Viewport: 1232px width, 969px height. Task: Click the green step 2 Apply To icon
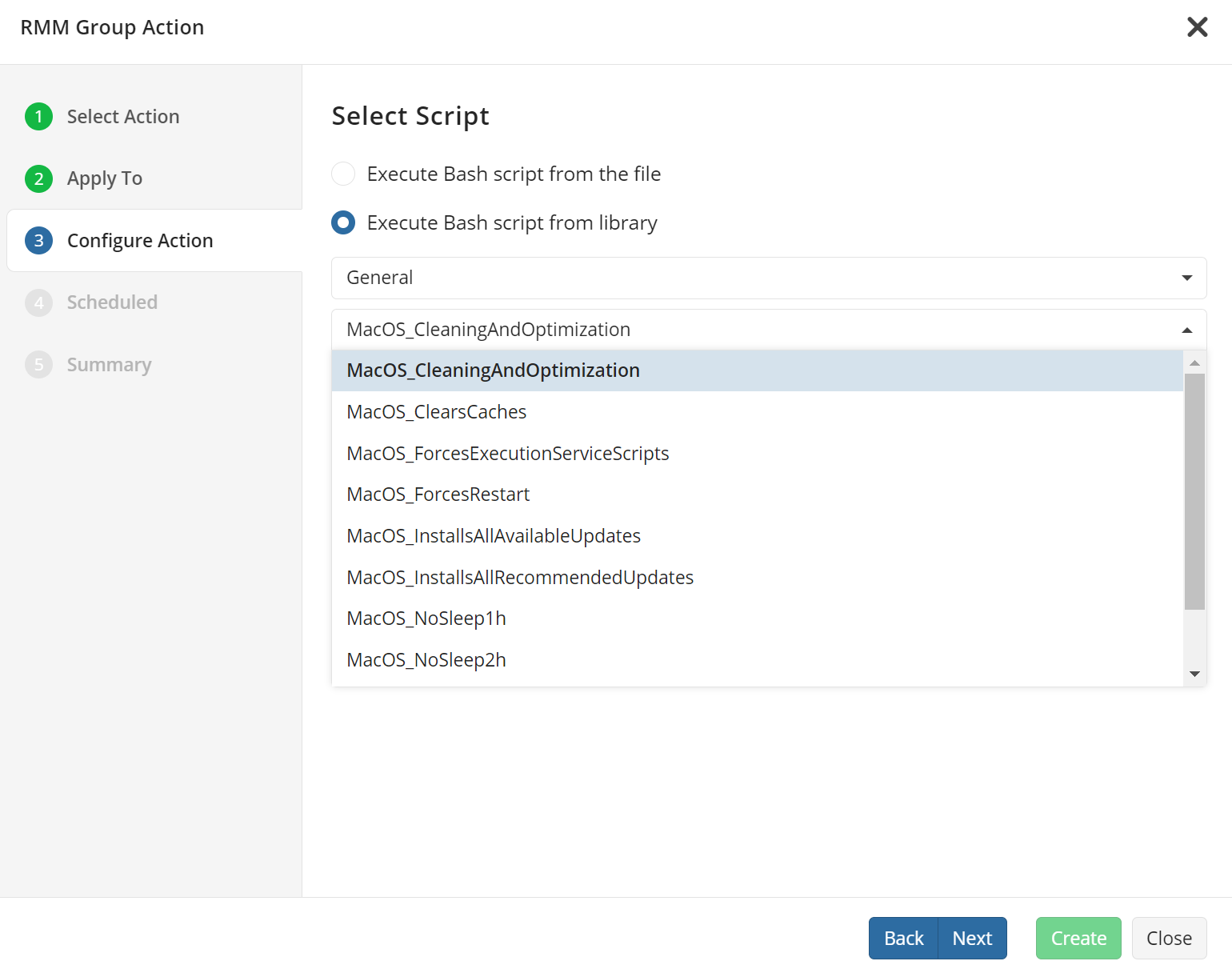click(38, 178)
